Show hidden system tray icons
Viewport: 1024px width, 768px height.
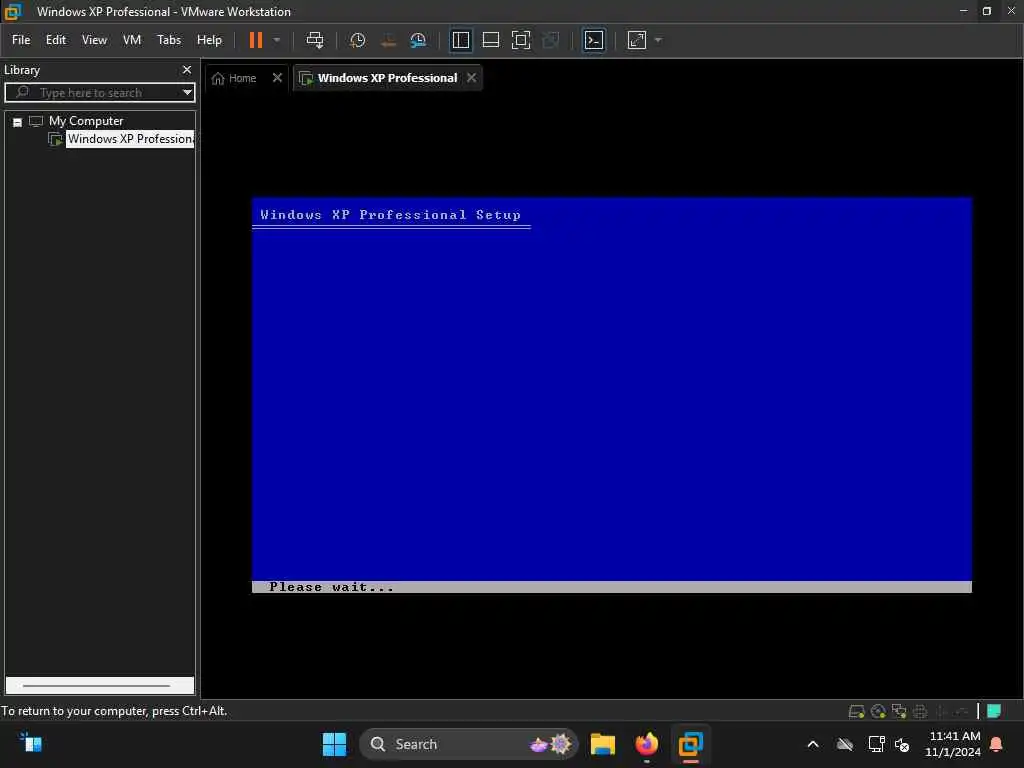pos(813,744)
